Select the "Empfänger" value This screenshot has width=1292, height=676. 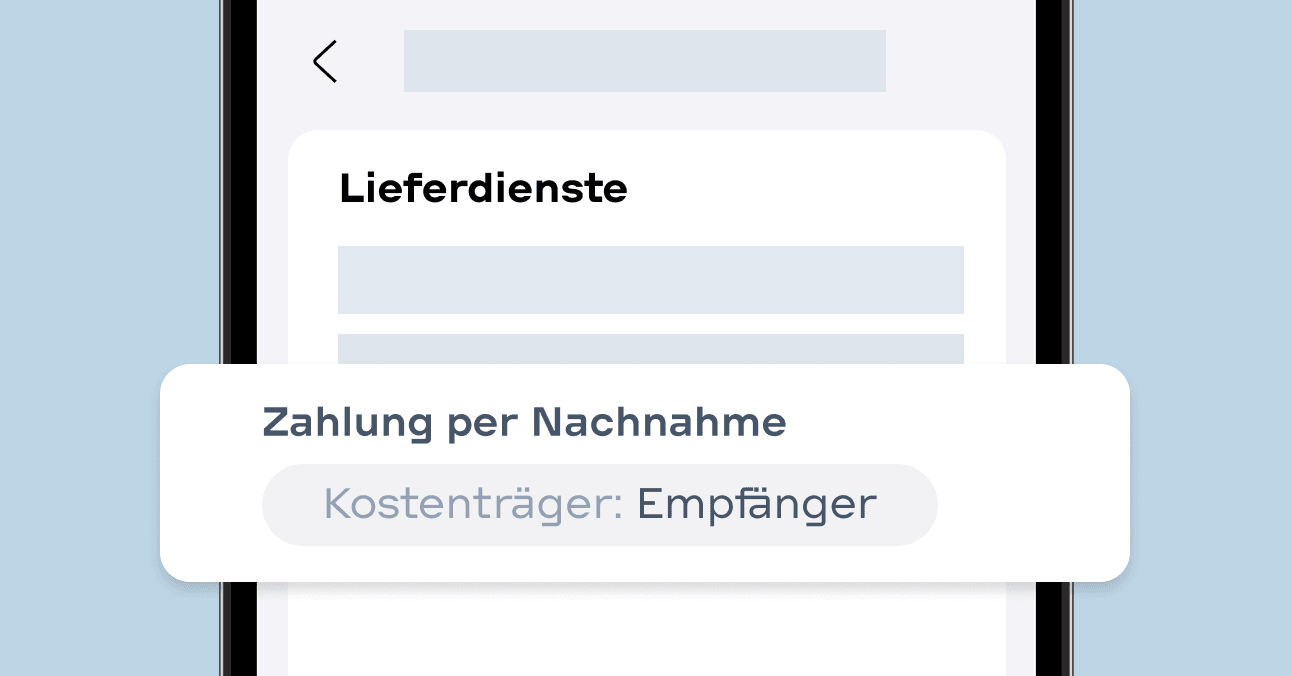[756, 505]
